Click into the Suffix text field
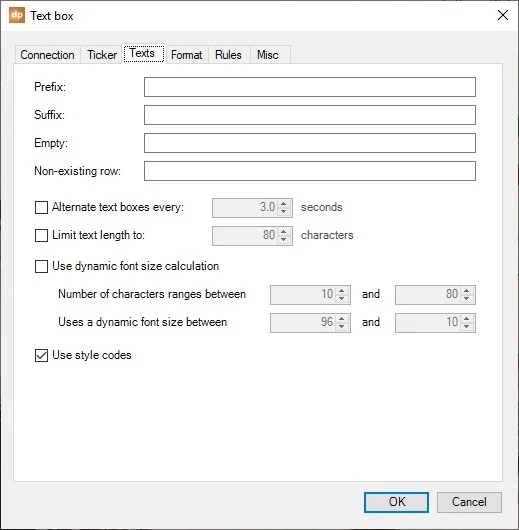Viewport: 519px width, 530px height. (310, 115)
